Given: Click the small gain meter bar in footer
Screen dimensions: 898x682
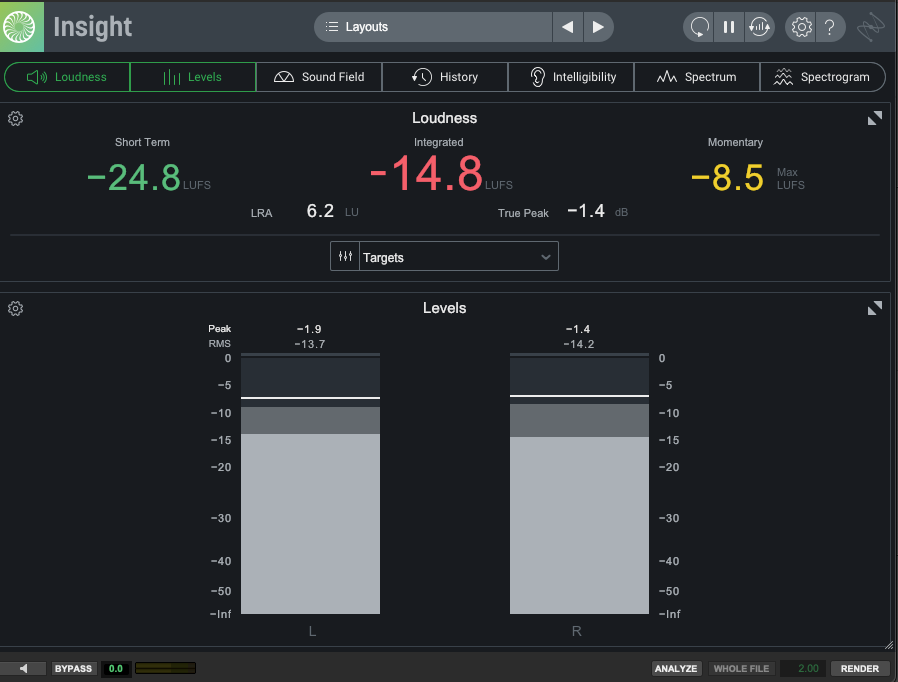Looking at the screenshot, I should click(166, 668).
